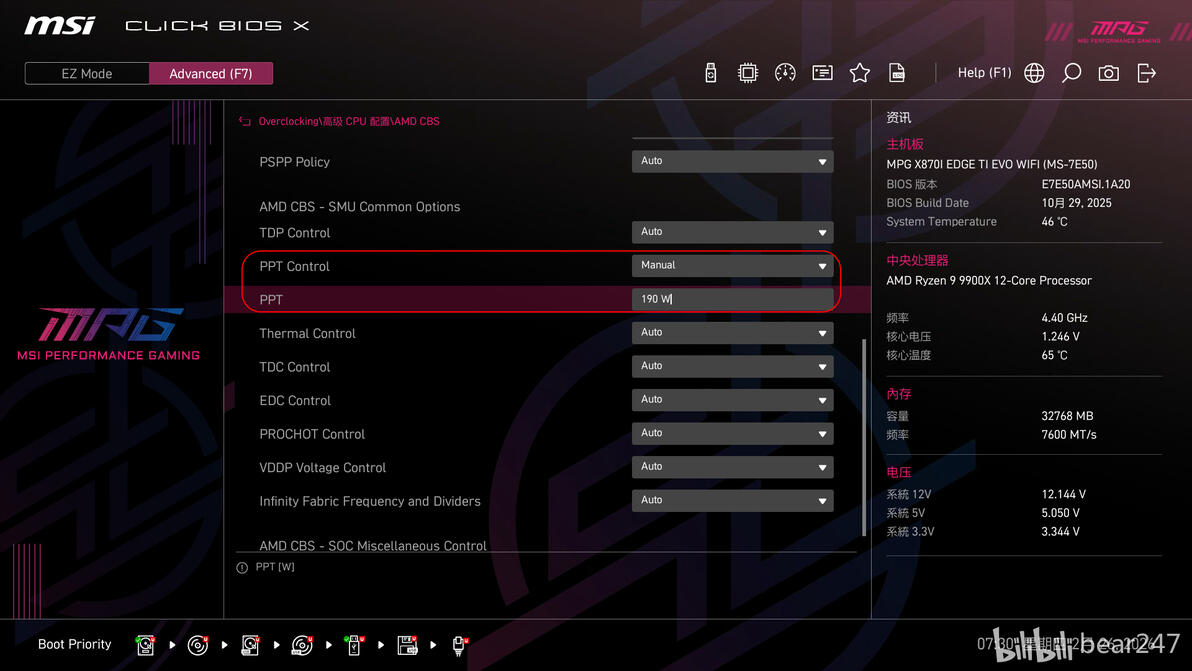Expand the TDC Control dropdown
This screenshot has height=671, width=1192.
pos(732,366)
